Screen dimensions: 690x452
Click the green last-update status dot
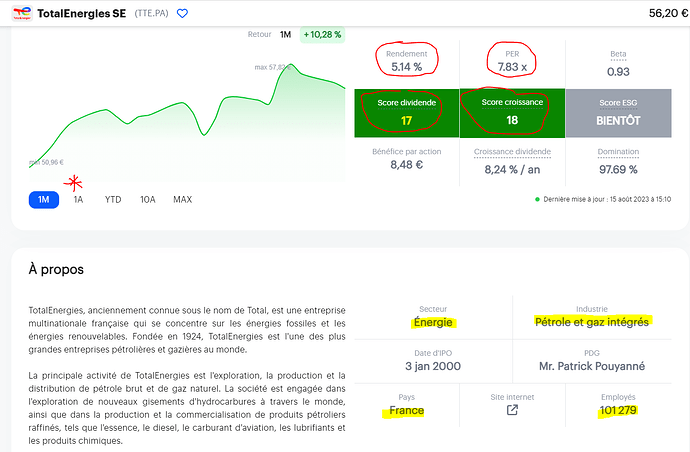point(537,199)
